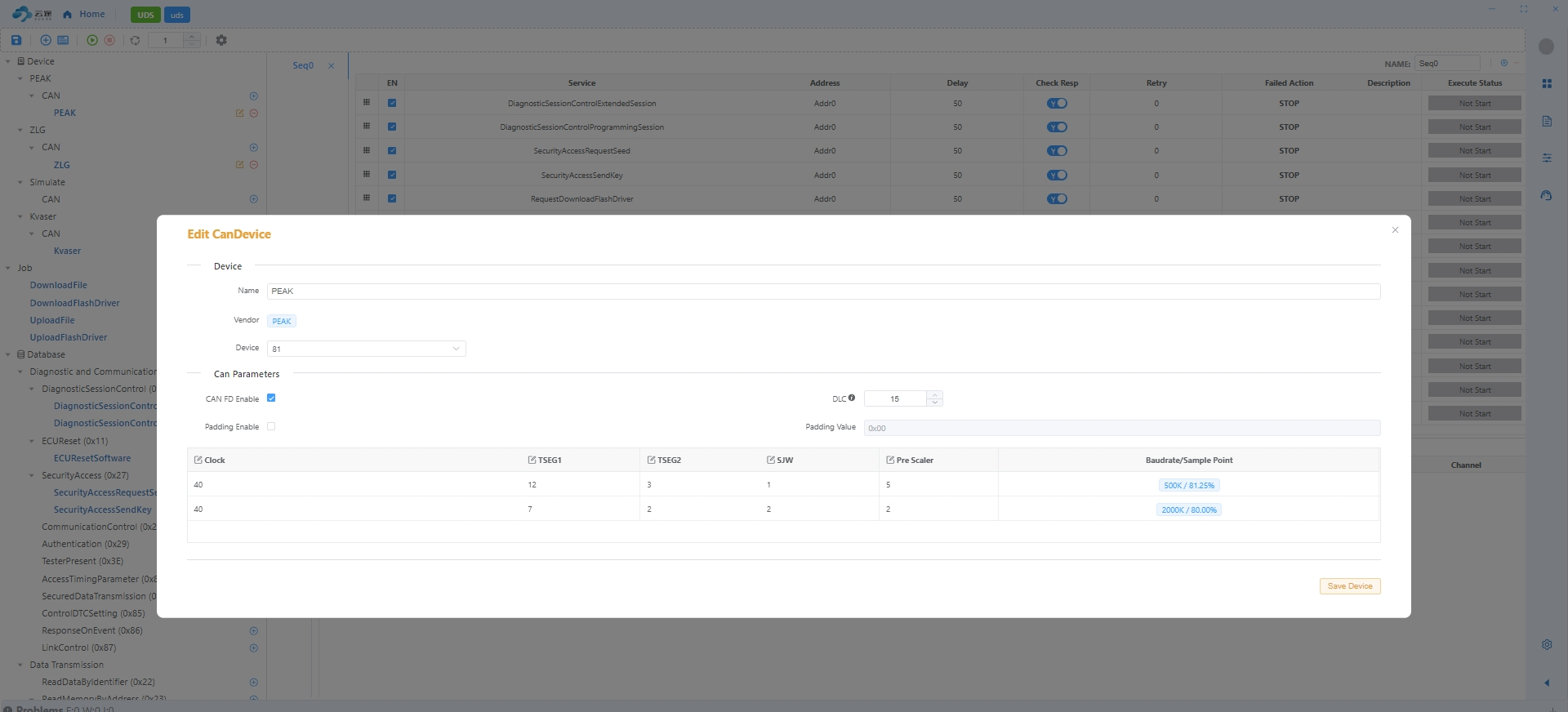Image resolution: width=1568 pixels, height=712 pixels.
Task: Open the document sidebar icon
Action: (1547, 121)
